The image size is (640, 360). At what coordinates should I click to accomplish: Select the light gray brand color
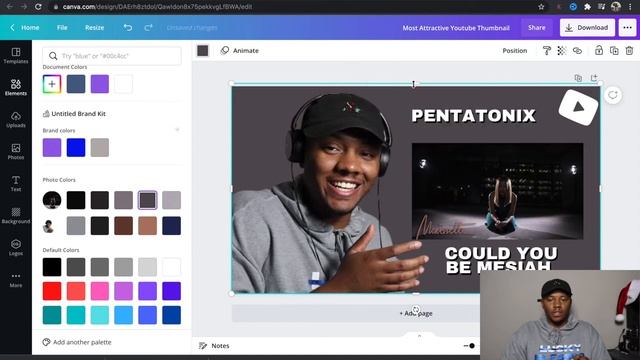[100, 147]
